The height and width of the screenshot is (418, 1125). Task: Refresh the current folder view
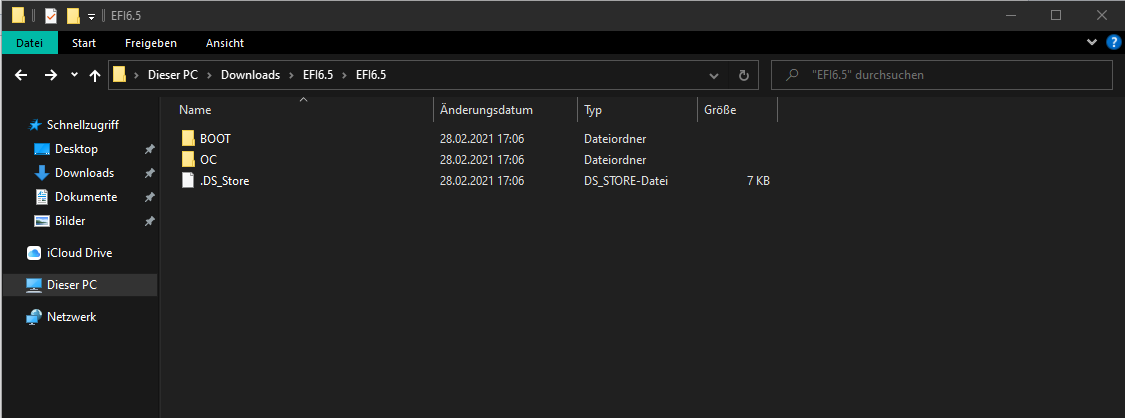click(743, 75)
